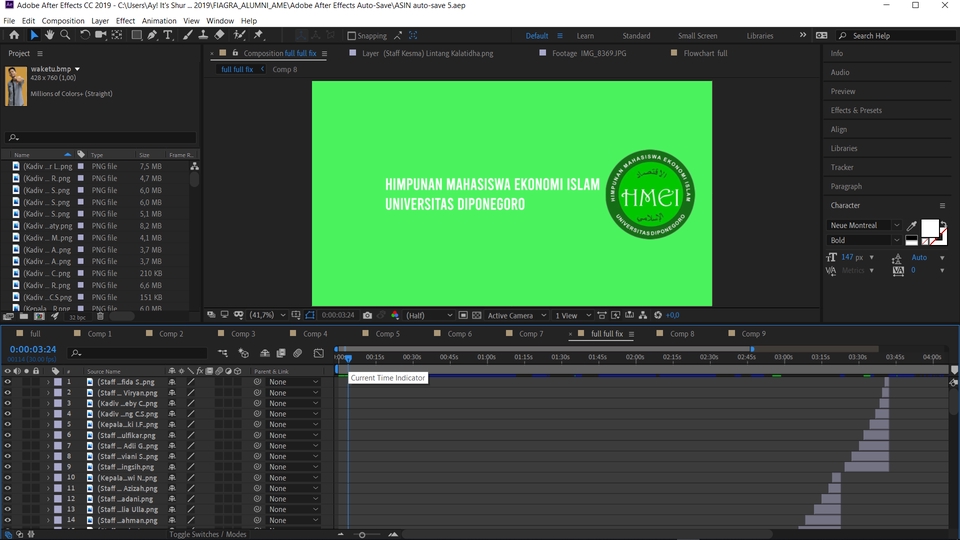Click Toggle Switches / Modes button
Image resolution: width=960 pixels, height=540 pixels.
208,534
